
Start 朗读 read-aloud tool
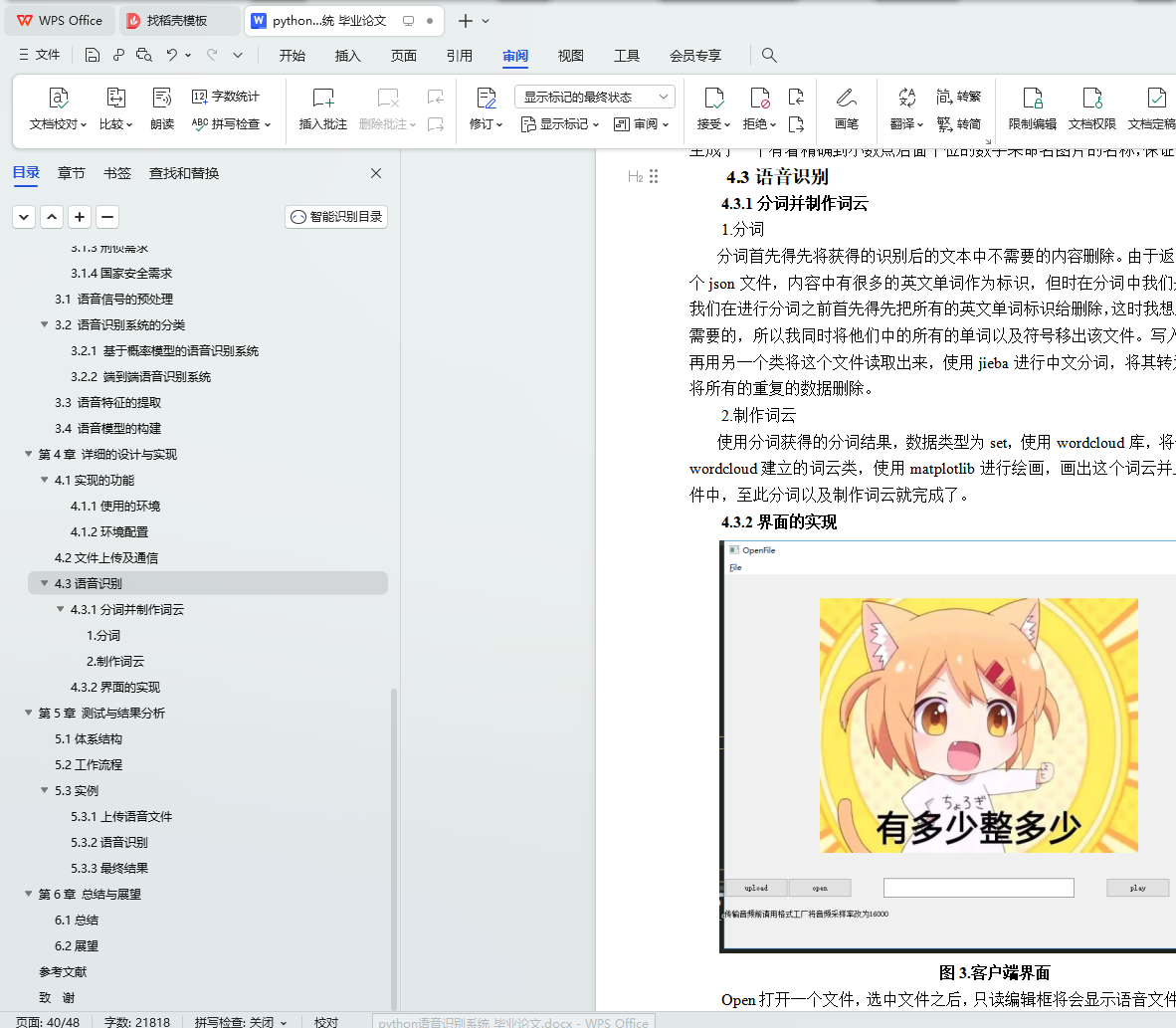point(162,109)
